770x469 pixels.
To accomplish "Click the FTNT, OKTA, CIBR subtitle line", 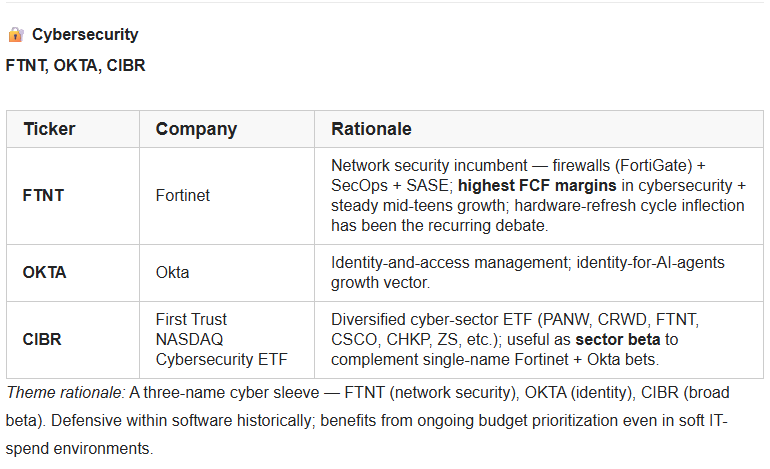I will [76, 65].
